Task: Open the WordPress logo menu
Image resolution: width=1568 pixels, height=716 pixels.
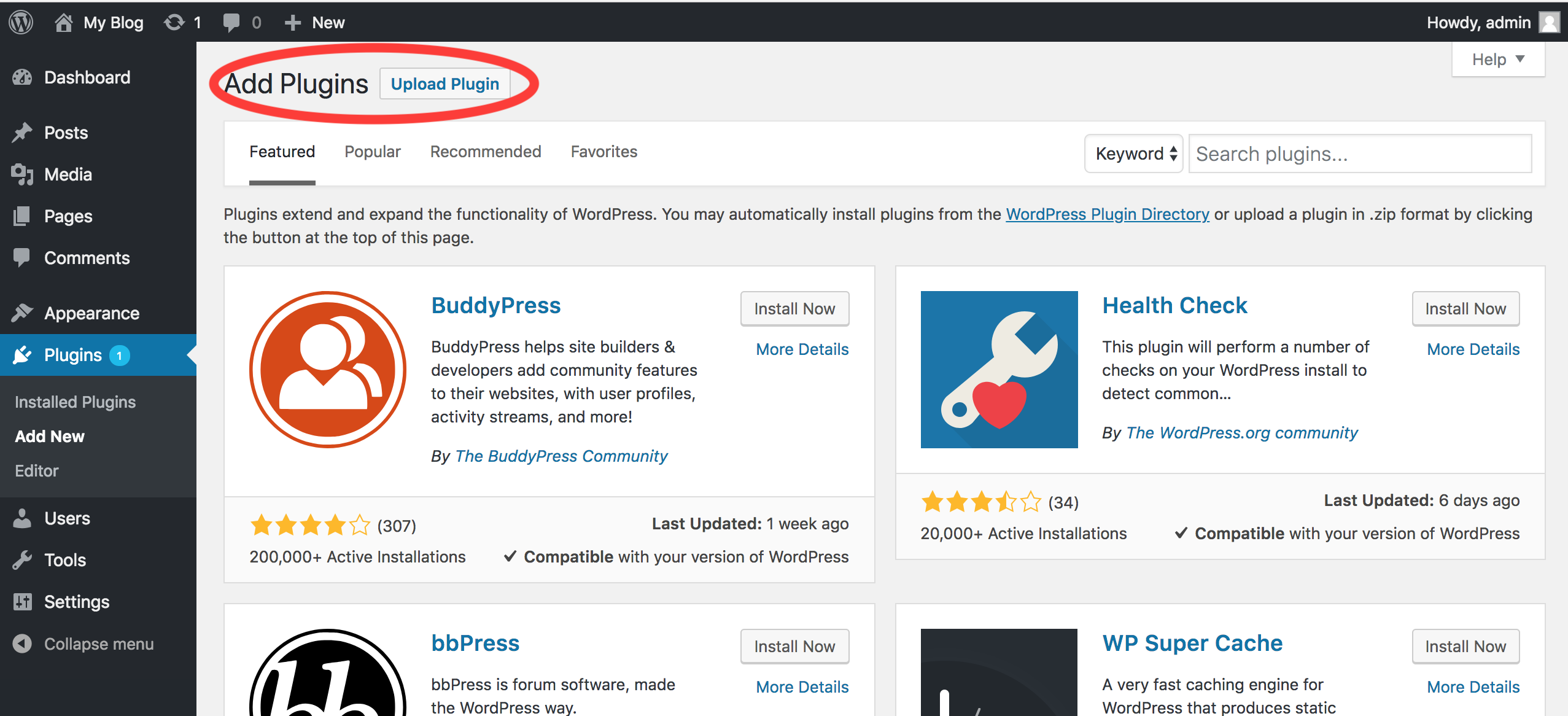Action: [x=21, y=23]
